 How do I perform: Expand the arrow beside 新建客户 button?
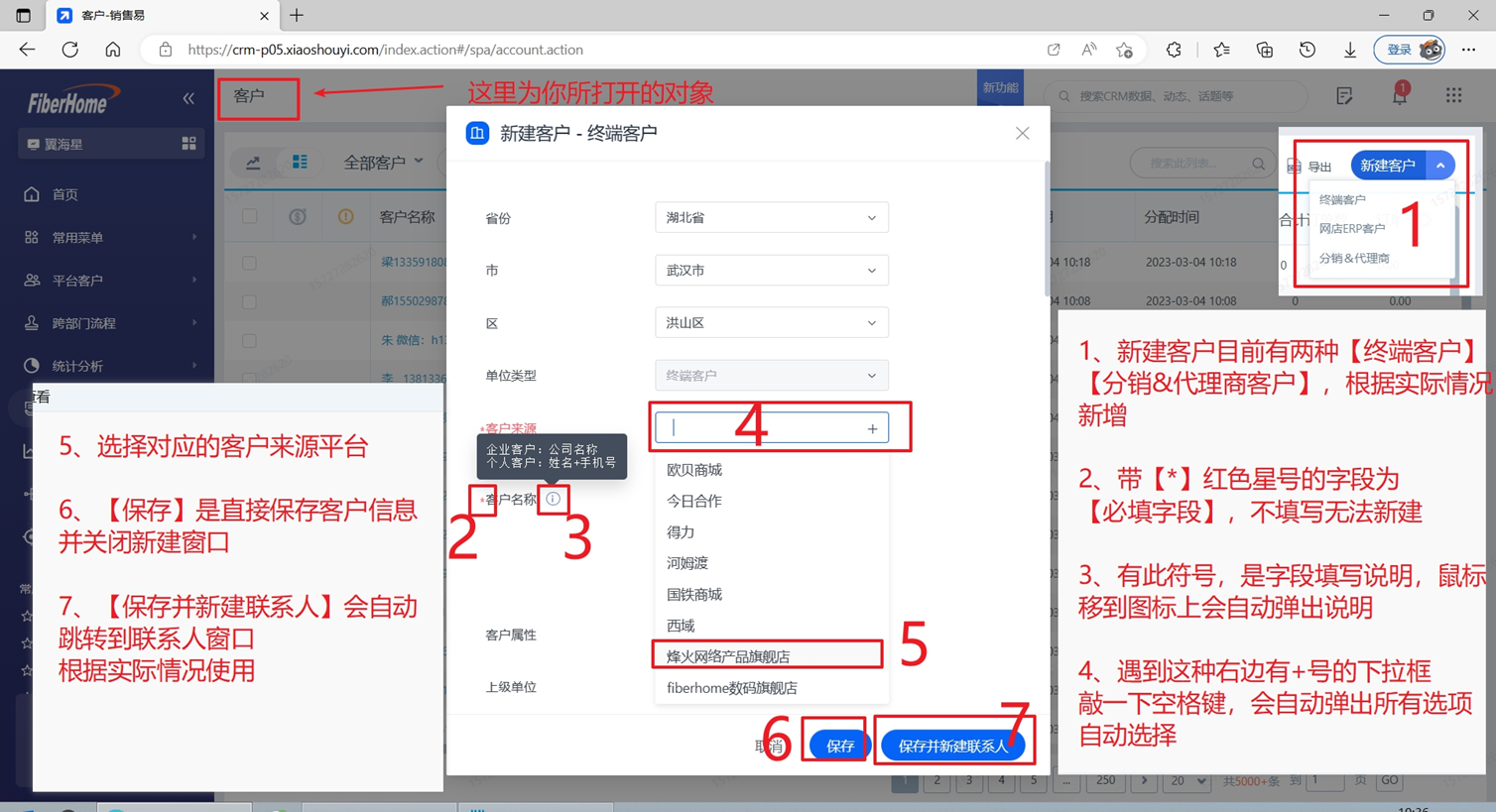(x=1440, y=166)
